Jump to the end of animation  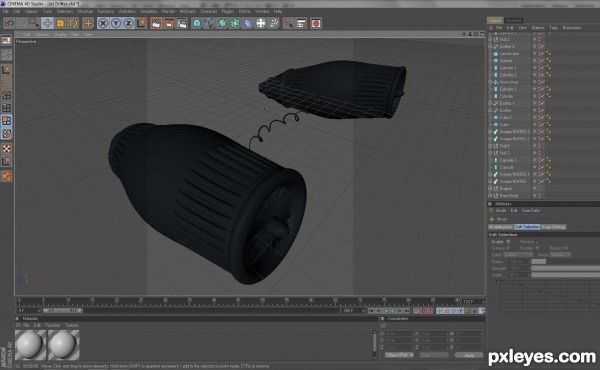point(407,311)
